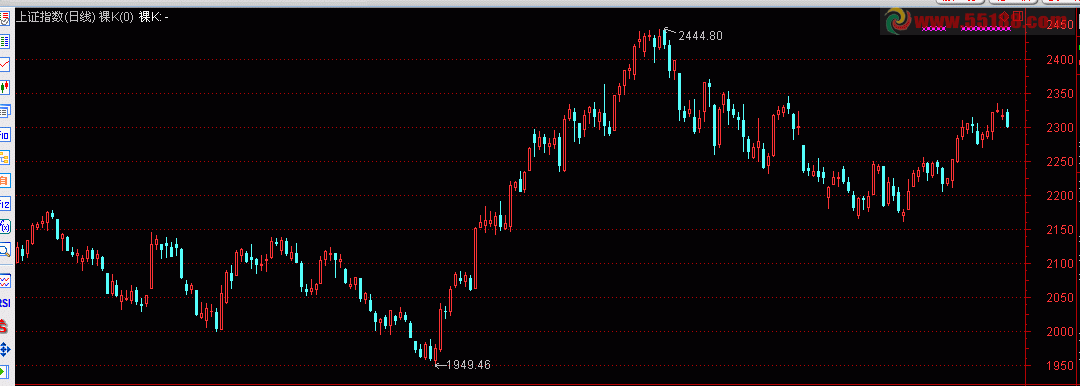Open the orange hierarchy tree icon
This screenshot has width=1080, height=386.
point(5,158)
